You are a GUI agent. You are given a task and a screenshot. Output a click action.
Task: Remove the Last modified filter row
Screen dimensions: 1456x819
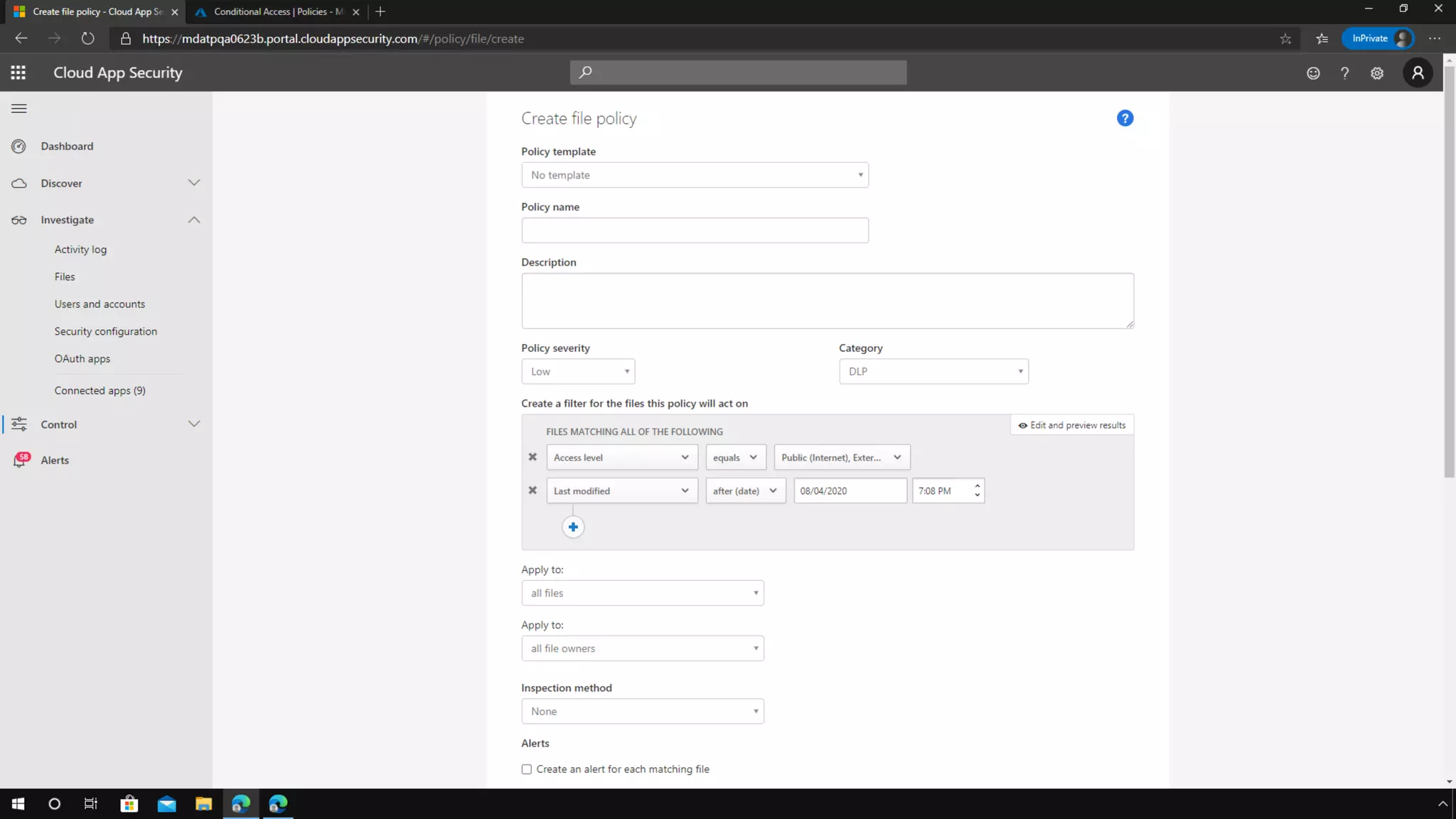click(x=532, y=491)
